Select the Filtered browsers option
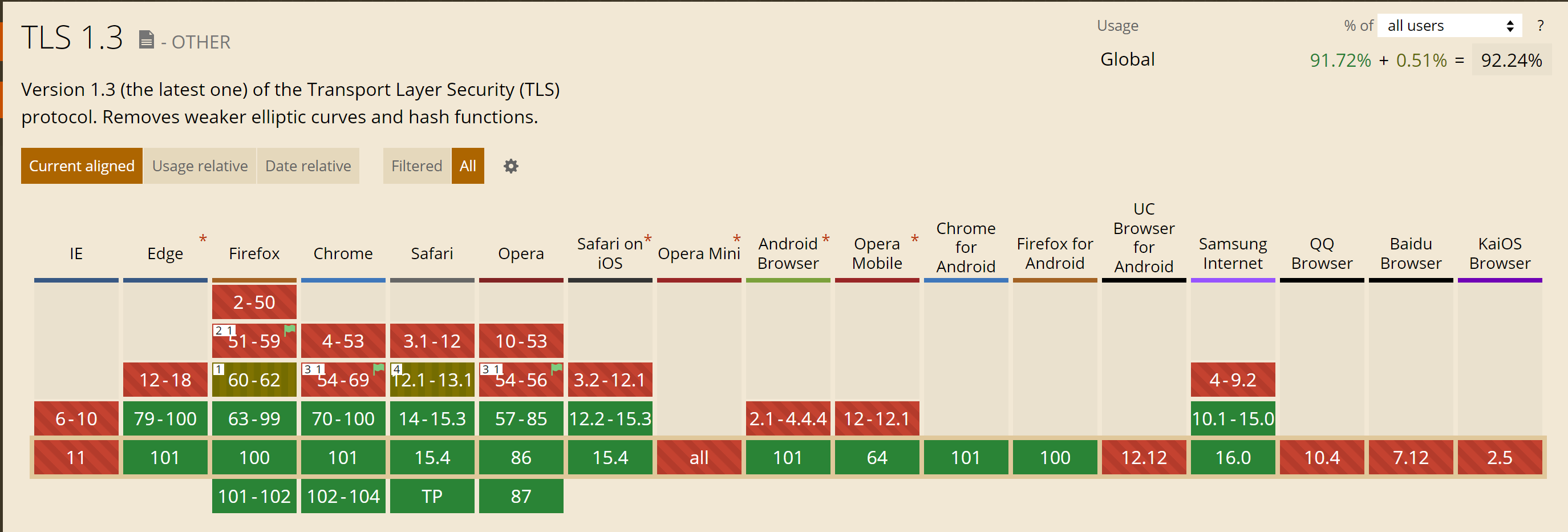Screen dimensions: 1568x532 (416, 166)
